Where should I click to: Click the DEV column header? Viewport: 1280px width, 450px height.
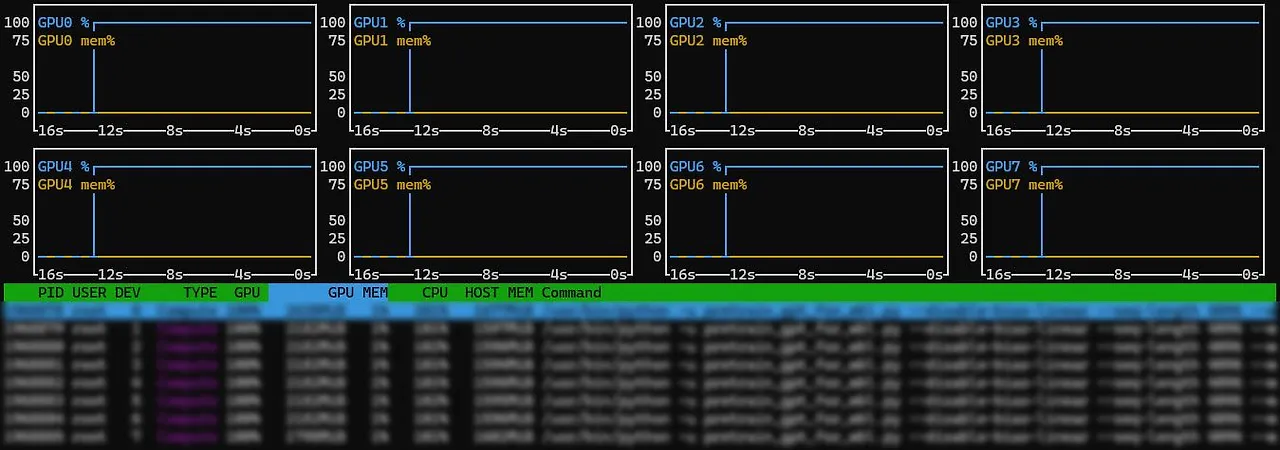(128, 293)
